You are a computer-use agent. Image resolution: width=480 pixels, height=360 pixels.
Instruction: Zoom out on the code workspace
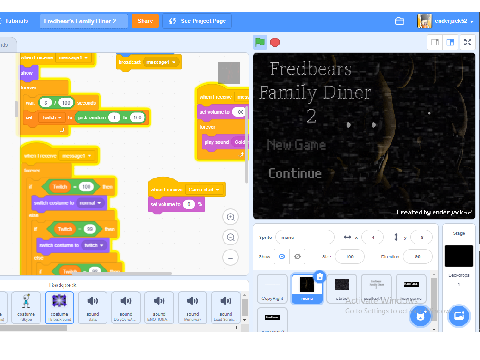click(230, 237)
